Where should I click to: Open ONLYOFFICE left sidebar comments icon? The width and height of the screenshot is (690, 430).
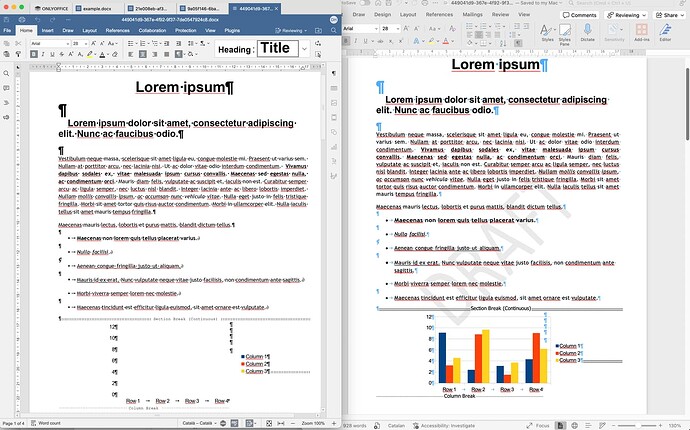[6, 88]
